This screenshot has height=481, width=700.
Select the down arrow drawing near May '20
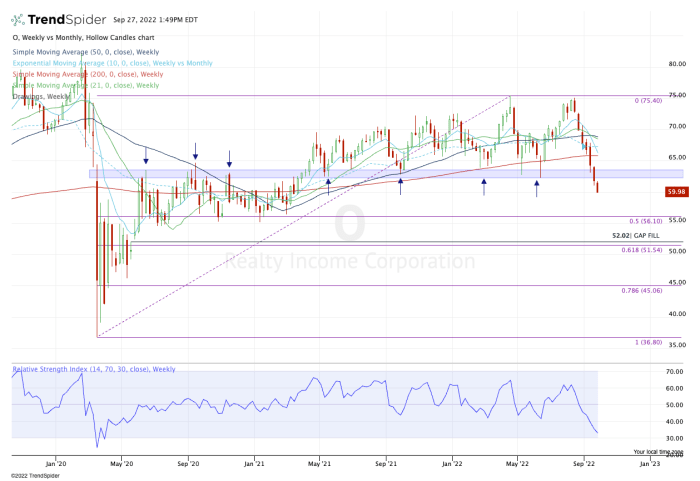coord(146,156)
